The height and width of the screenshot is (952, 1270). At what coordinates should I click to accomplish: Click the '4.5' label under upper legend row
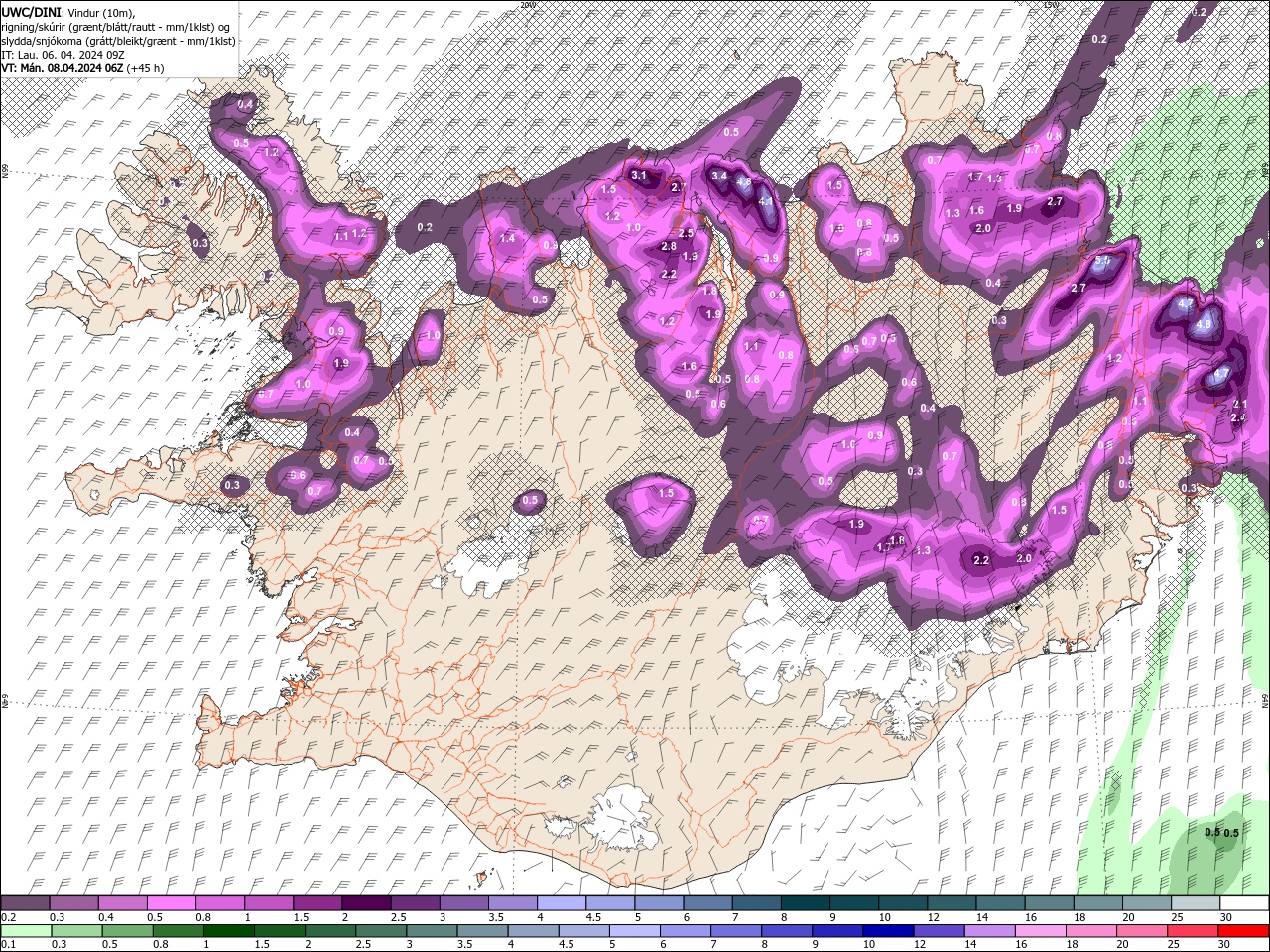coord(592,917)
